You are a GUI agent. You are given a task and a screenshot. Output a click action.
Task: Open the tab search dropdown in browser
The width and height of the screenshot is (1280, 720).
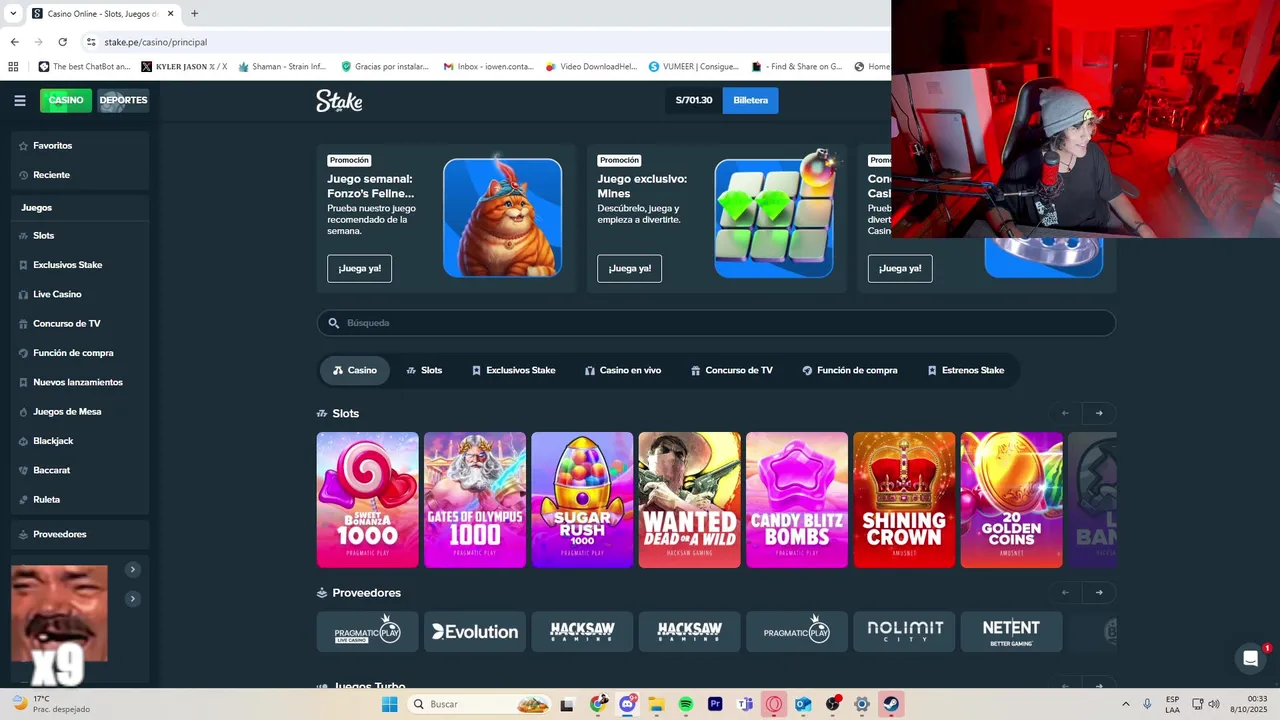point(13,14)
